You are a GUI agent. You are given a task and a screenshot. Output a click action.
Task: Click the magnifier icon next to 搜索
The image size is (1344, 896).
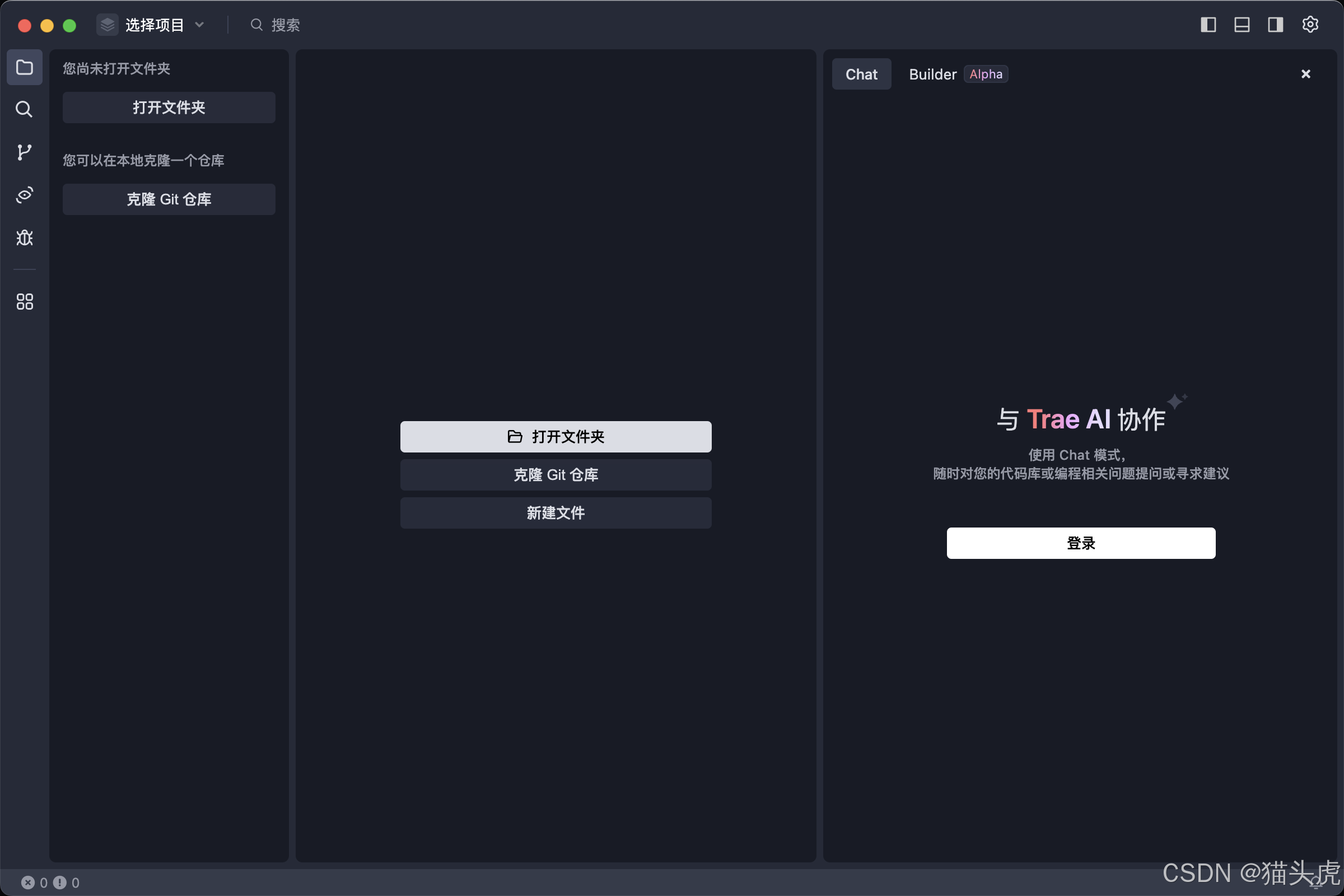[256, 25]
